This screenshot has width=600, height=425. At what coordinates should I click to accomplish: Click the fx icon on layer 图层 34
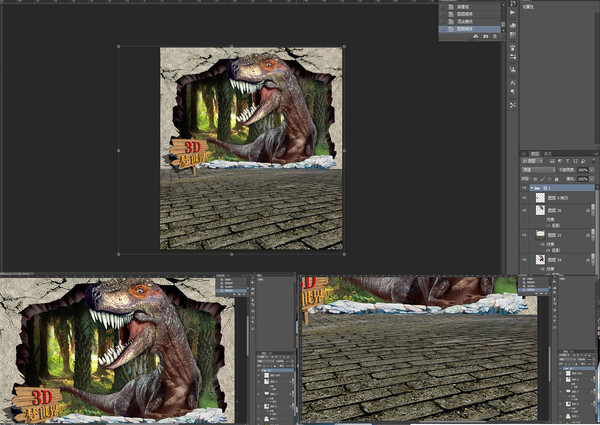[x=588, y=260]
